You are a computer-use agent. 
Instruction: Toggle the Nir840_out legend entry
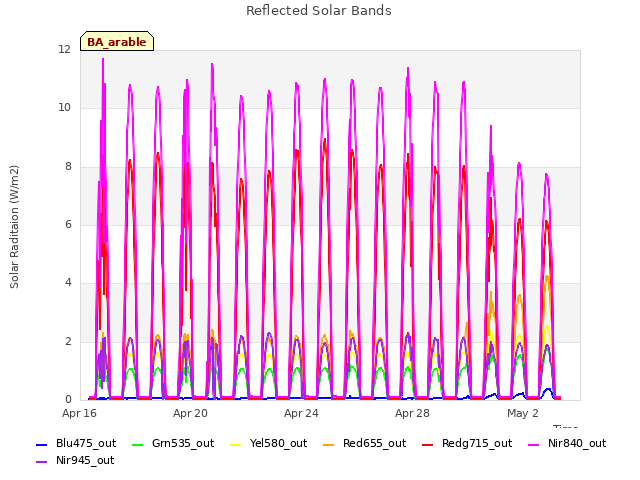567,443
